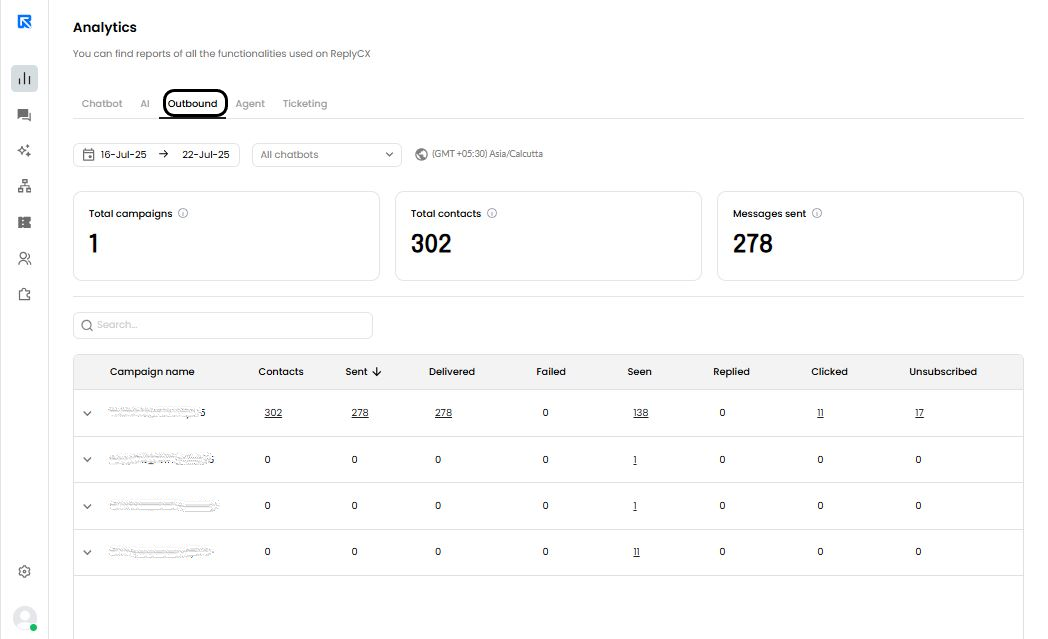Image resolution: width=1048 pixels, height=639 pixels.
Task: Open the settings gear sidebar icon
Action: (24, 571)
